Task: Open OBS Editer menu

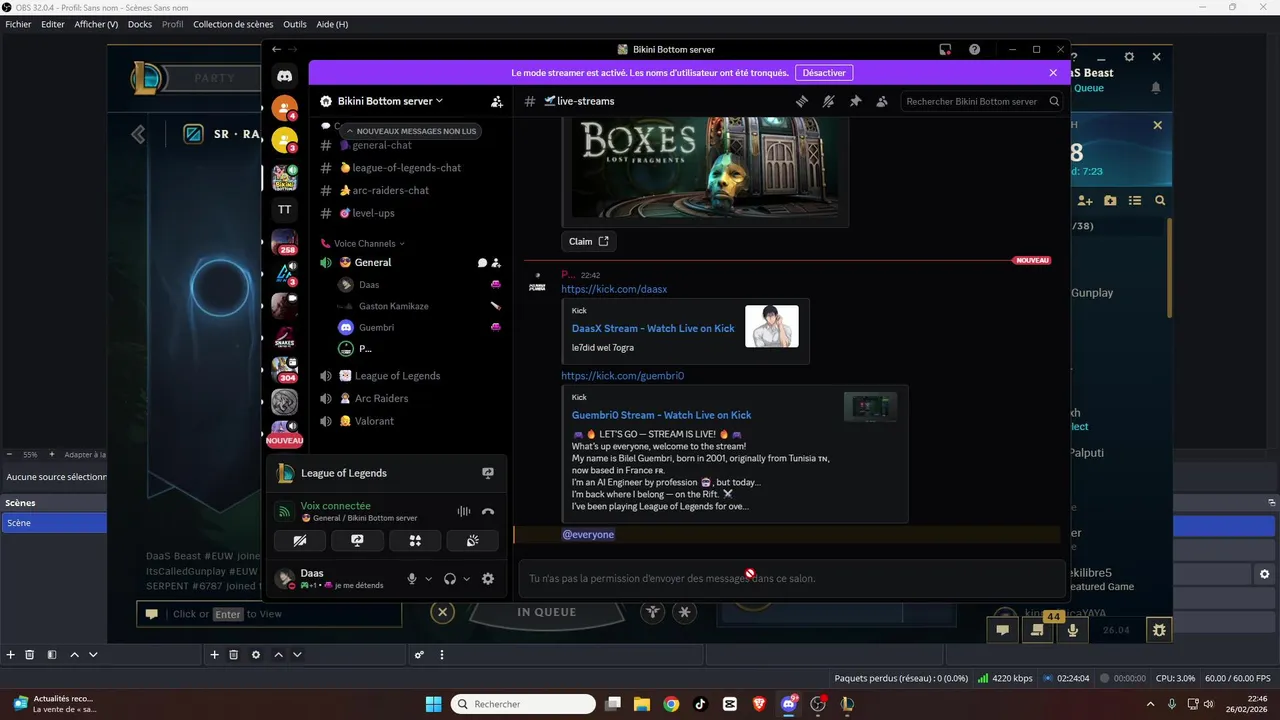Action: [x=53, y=24]
